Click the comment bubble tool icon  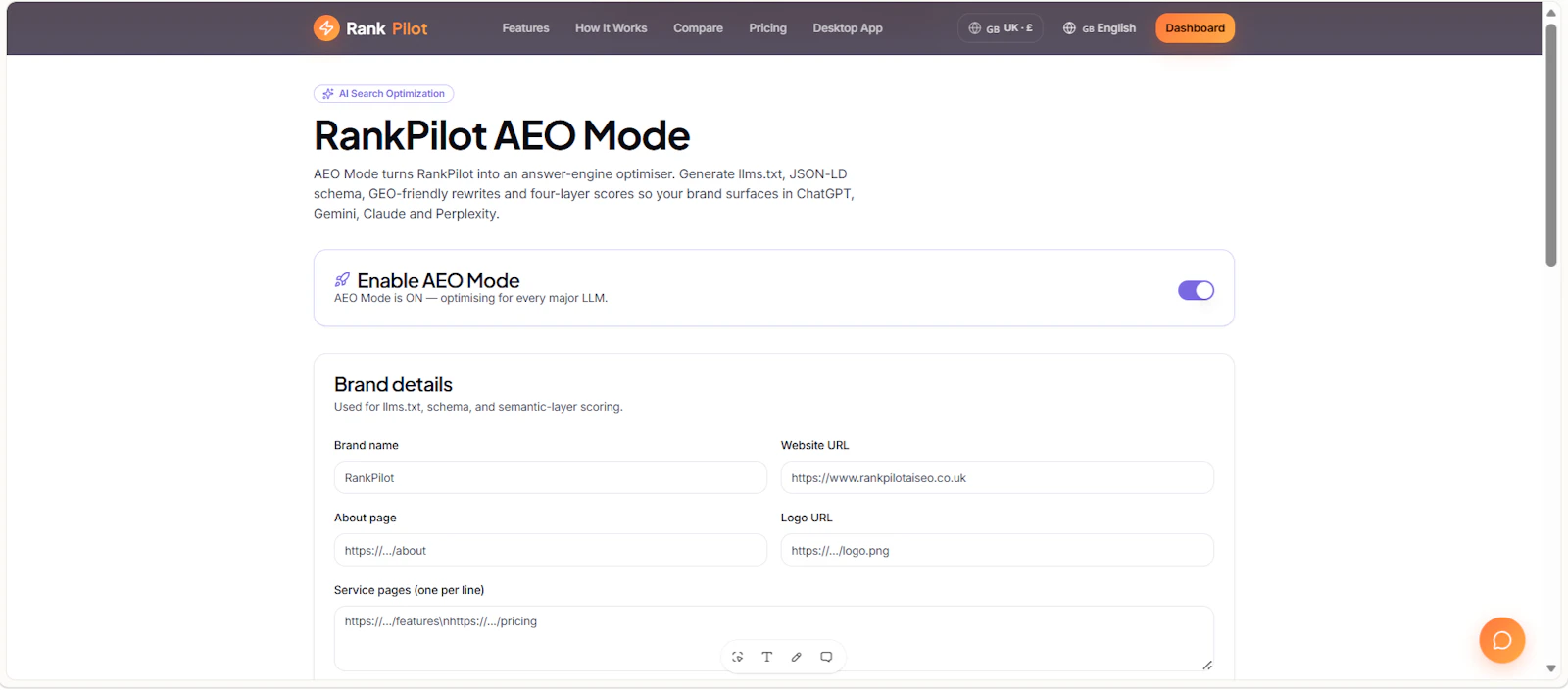pos(826,657)
